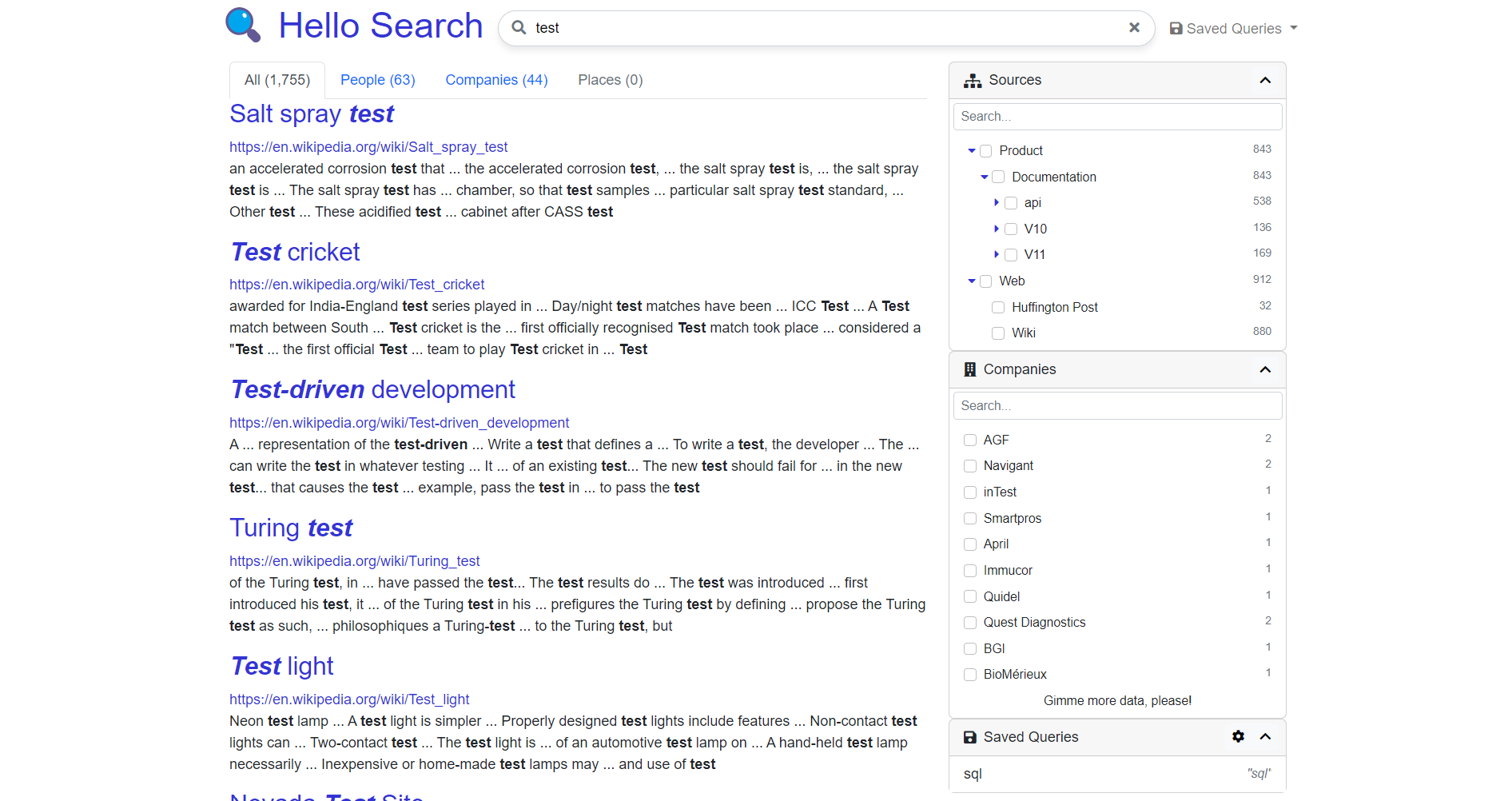Open Saved Queries settings via the gear icon
This screenshot has height=801, width=1512.
point(1238,736)
